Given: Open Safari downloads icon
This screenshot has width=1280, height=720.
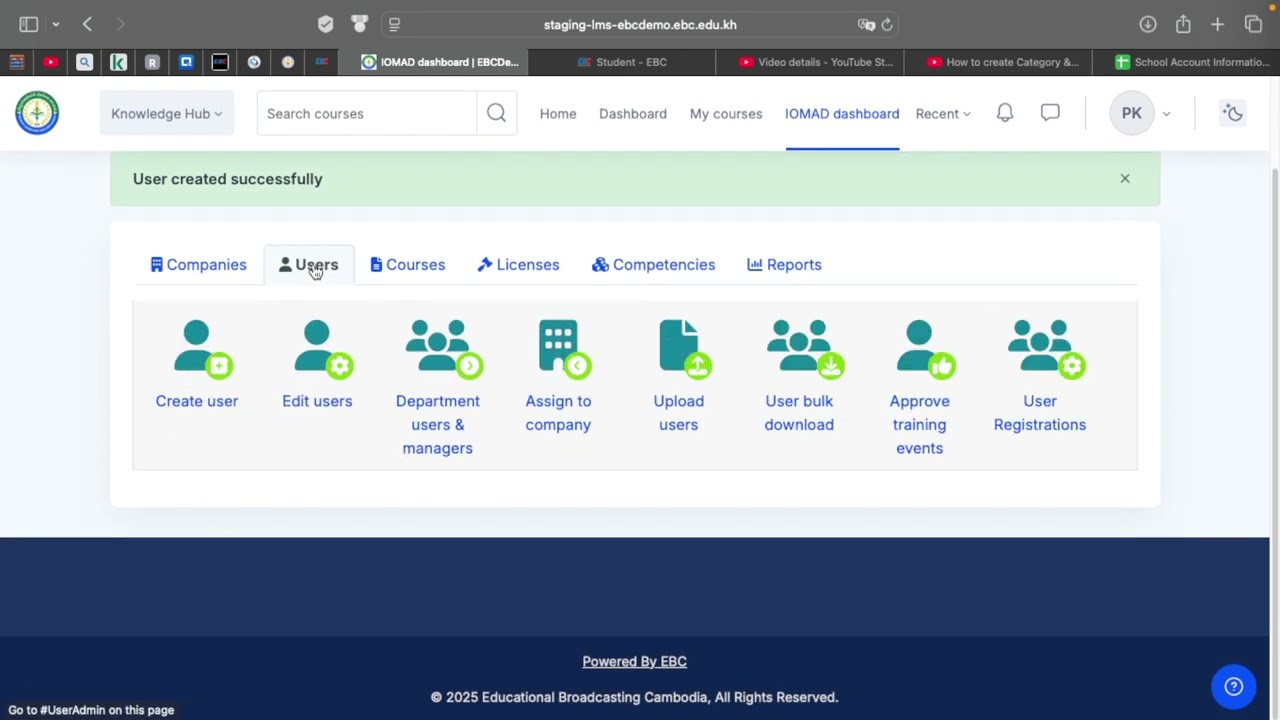Looking at the screenshot, I should tap(1148, 24).
